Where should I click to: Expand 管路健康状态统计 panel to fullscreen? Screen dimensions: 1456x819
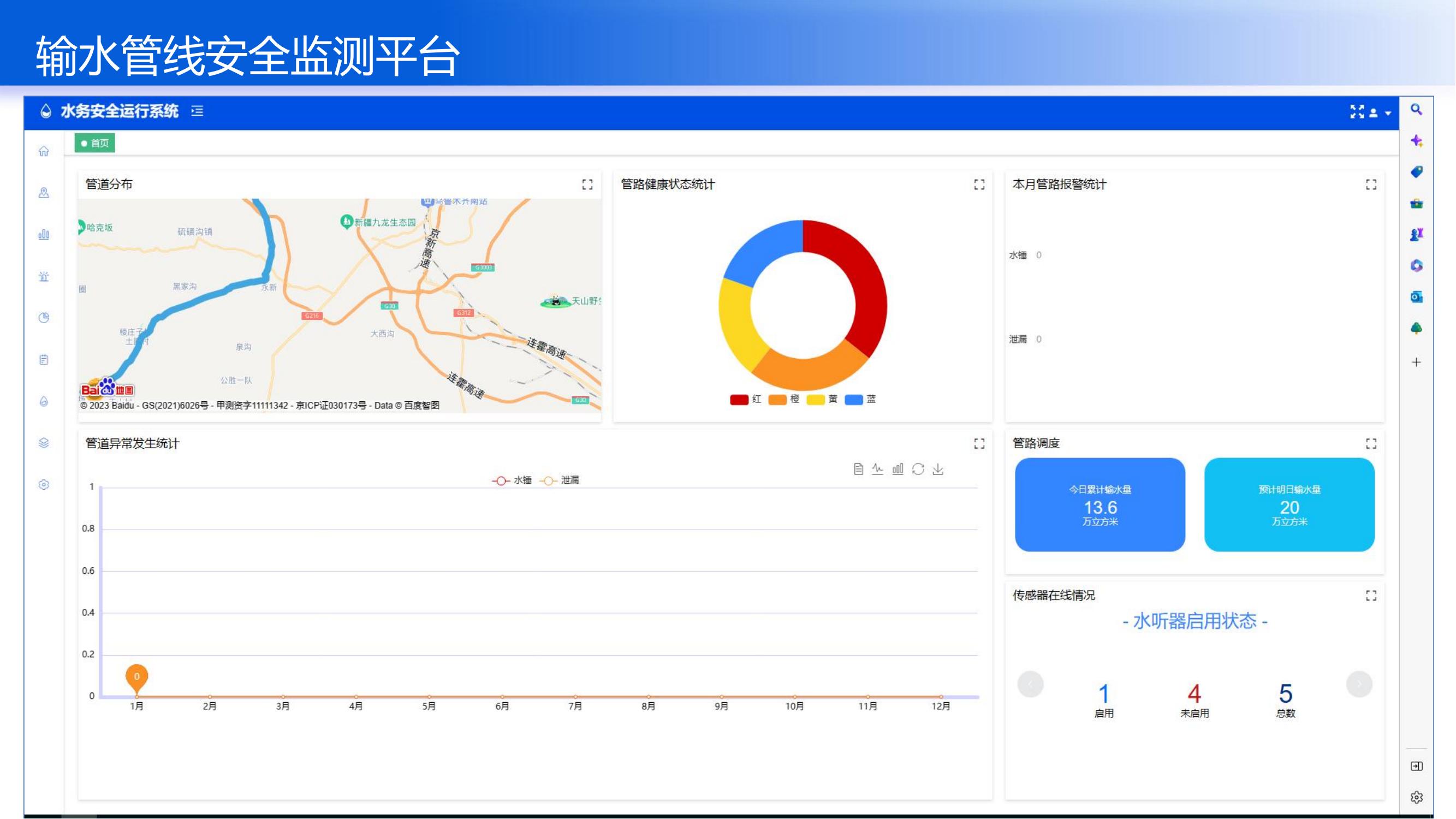pyautogui.click(x=979, y=185)
